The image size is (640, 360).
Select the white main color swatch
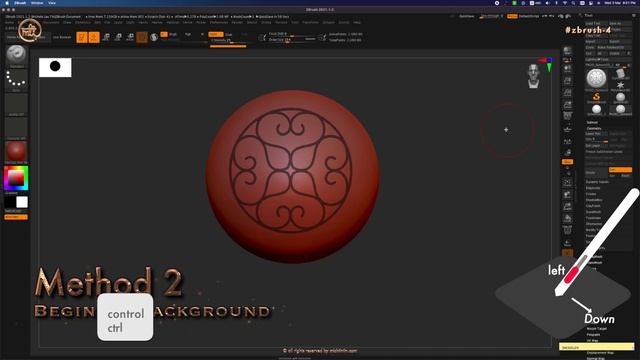click(x=22, y=202)
